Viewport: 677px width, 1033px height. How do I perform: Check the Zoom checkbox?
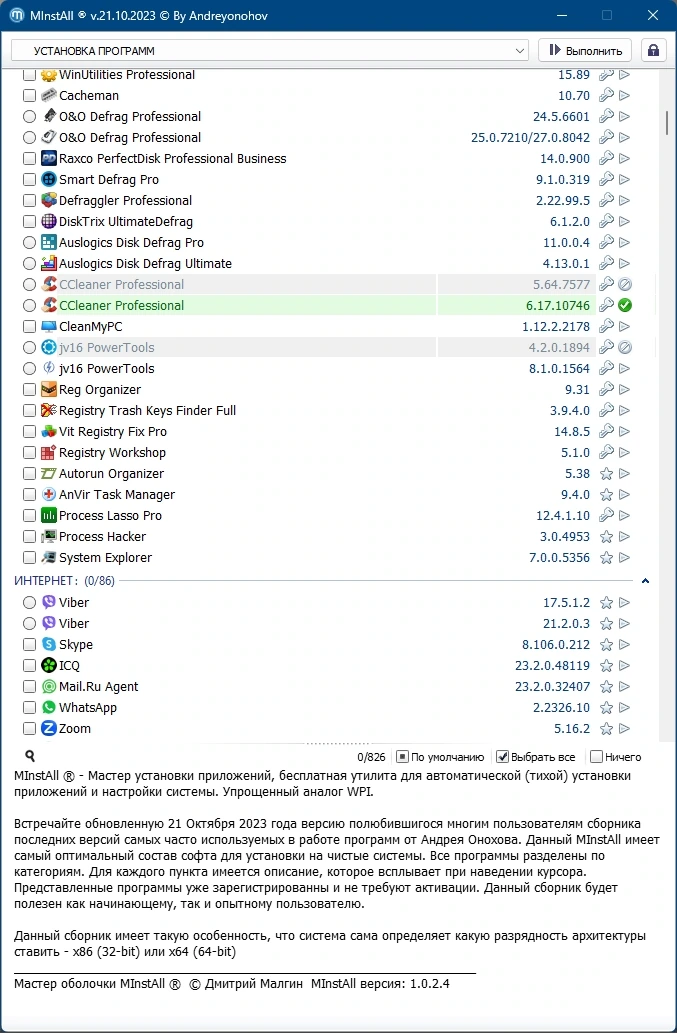(x=29, y=729)
